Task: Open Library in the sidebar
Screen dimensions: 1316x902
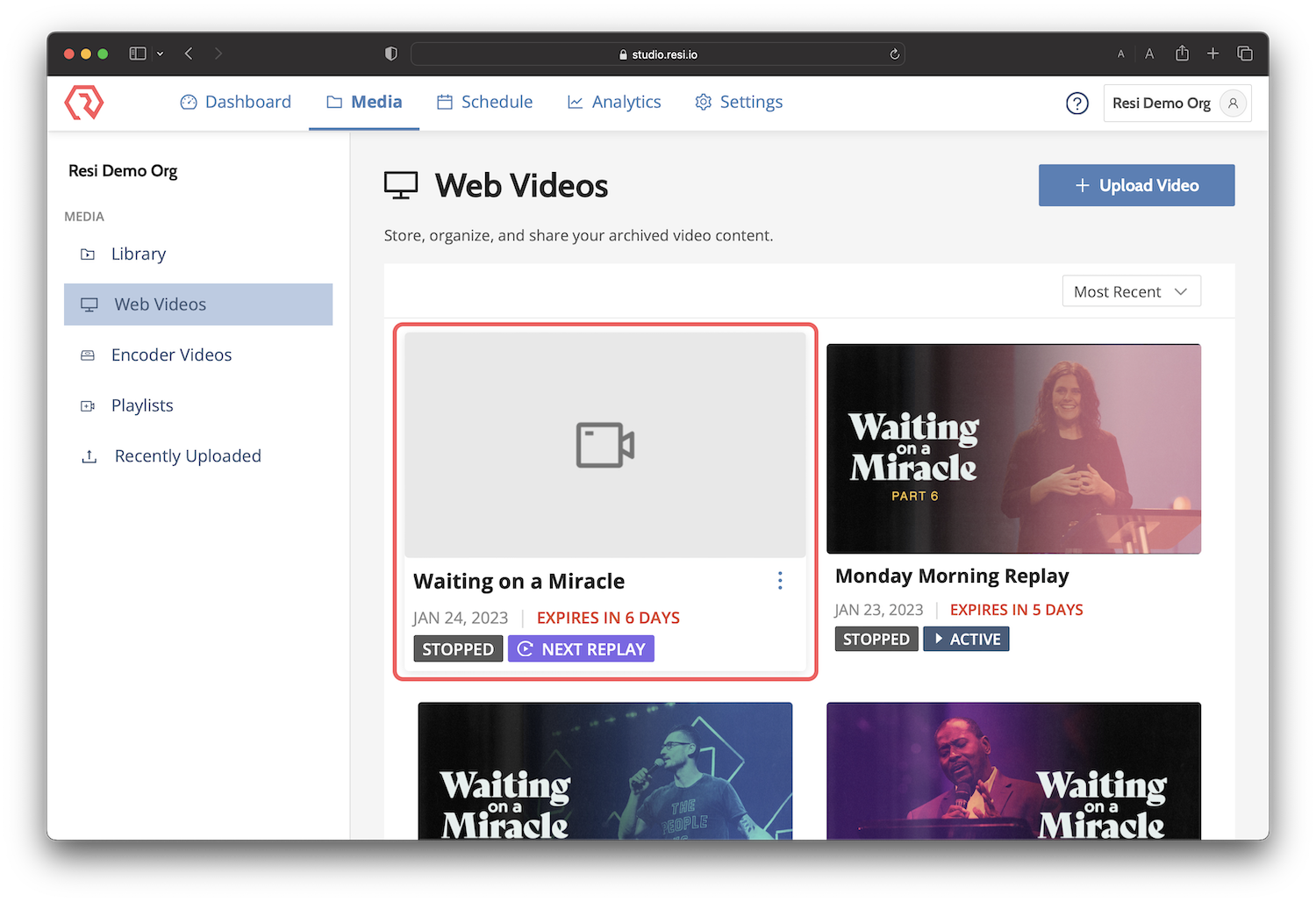Action: (198, 254)
